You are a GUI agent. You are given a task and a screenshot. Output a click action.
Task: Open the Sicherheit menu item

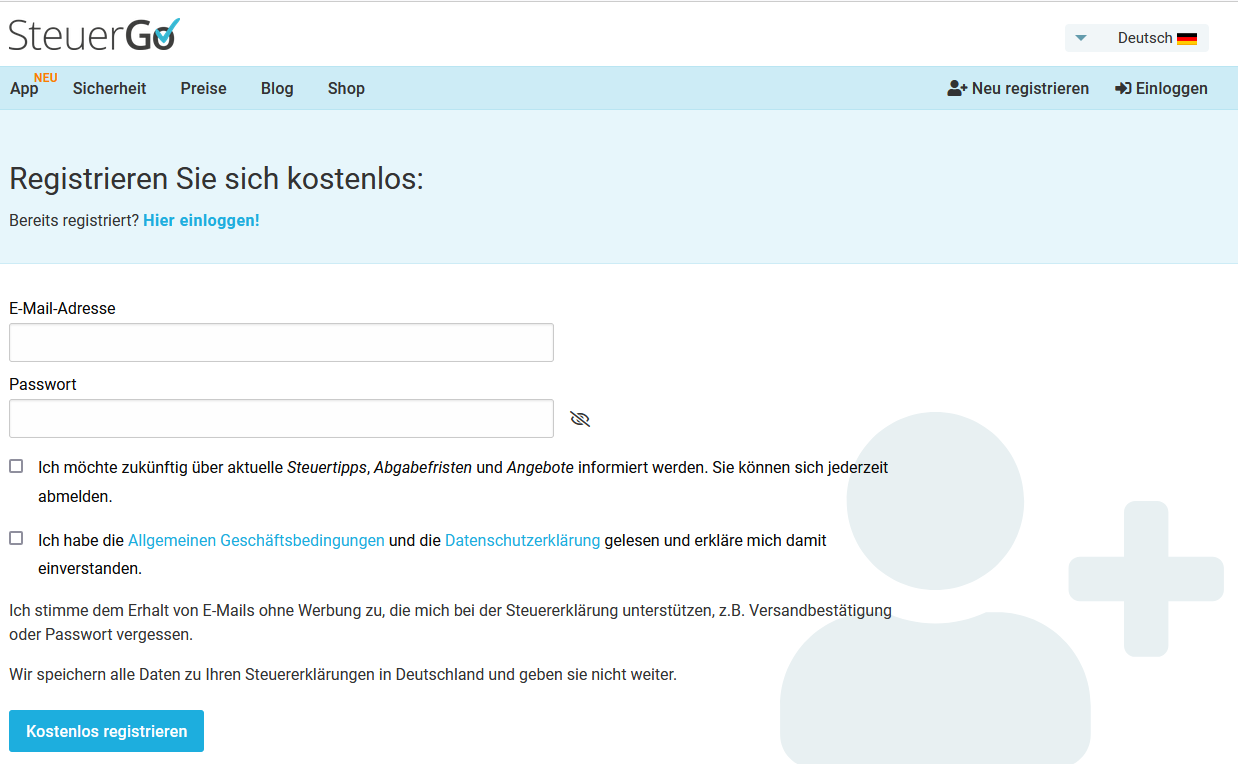[x=109, y=88]
